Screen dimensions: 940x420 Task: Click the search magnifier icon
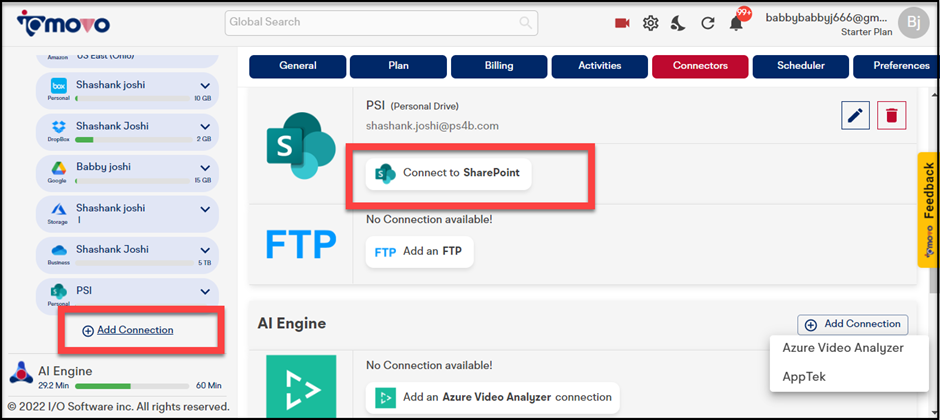pos(525,23)
